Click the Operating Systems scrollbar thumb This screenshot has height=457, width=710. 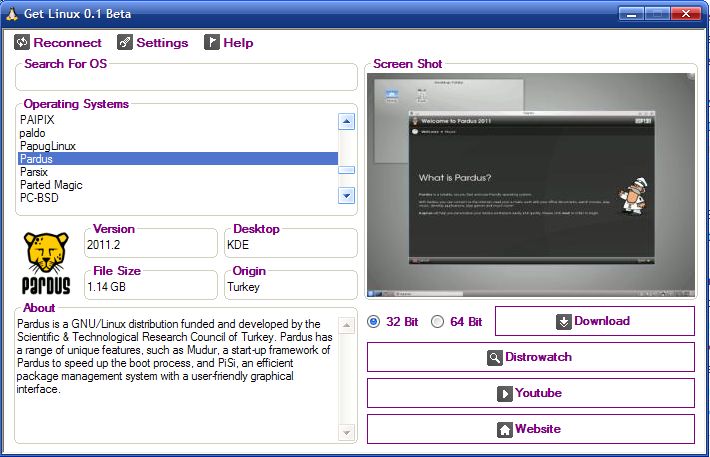(x=346, y=170)
